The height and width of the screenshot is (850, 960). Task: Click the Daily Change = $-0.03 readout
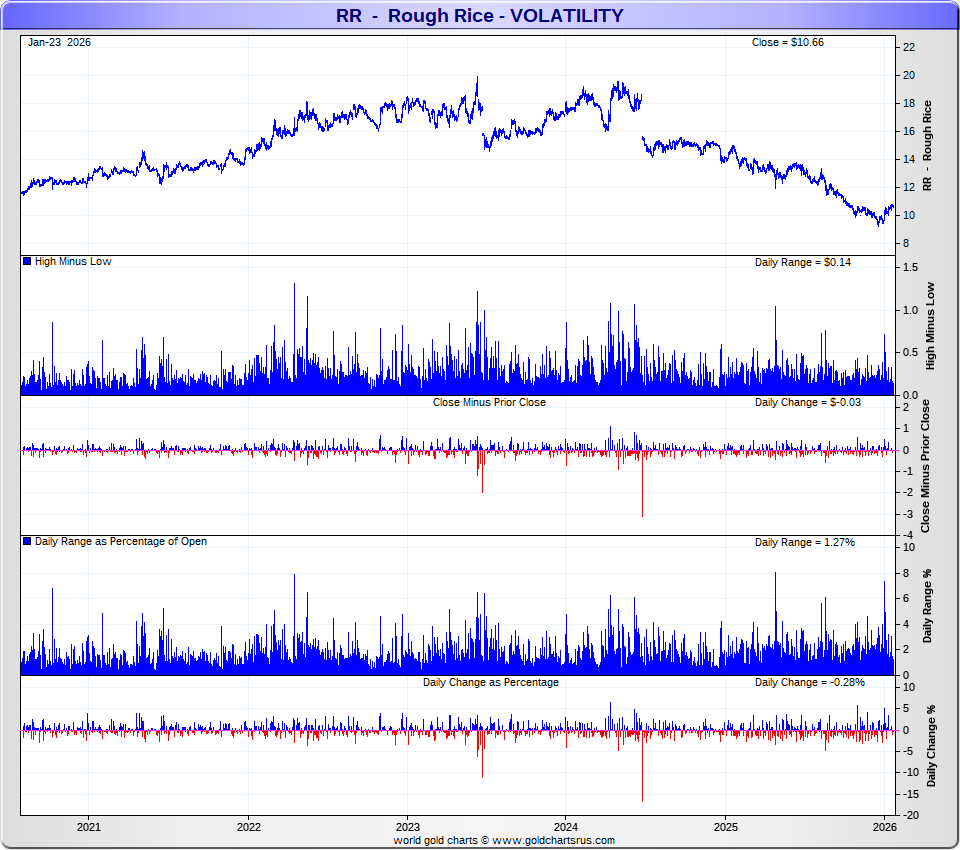coord(807,402)
